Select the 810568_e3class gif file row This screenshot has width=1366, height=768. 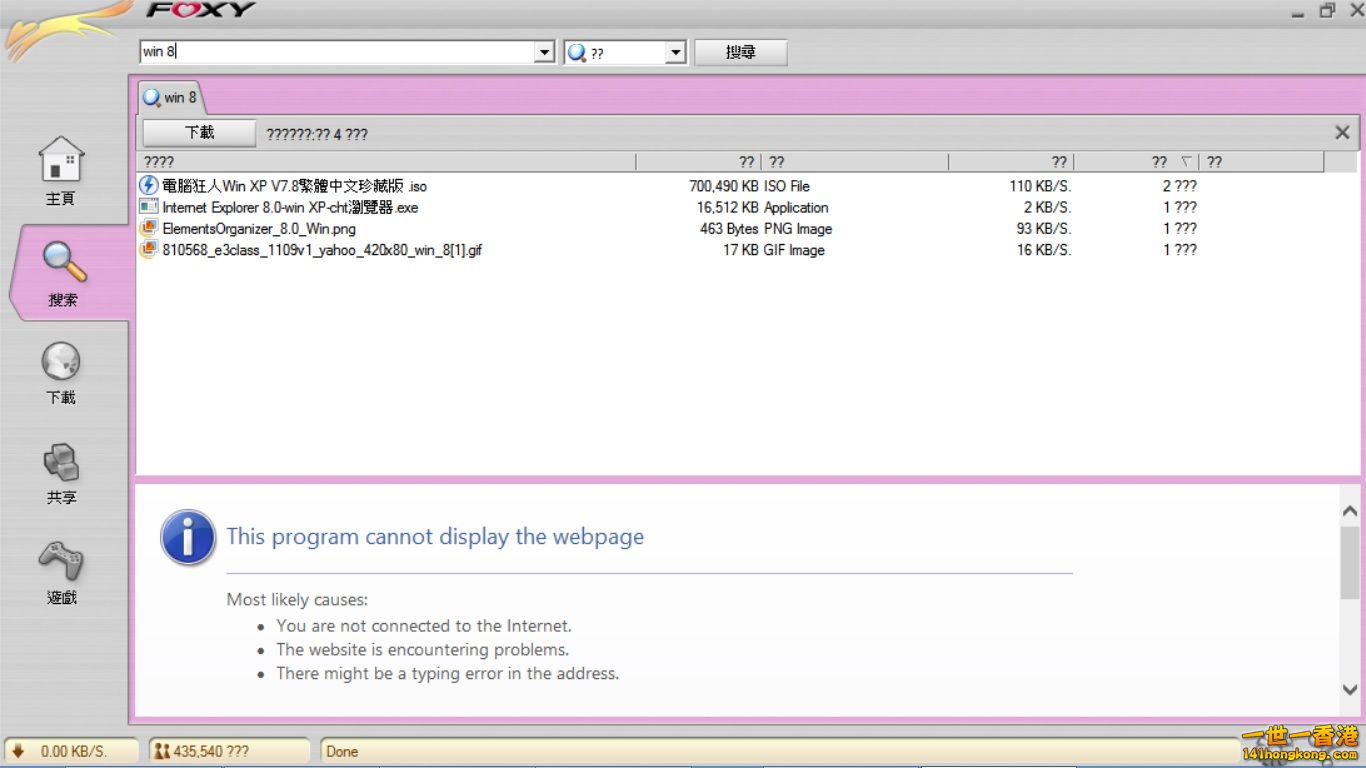321,250
